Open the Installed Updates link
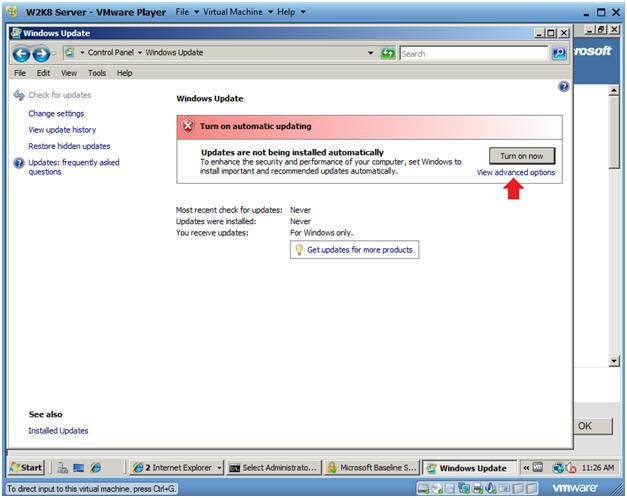 (x=58, y=431)
